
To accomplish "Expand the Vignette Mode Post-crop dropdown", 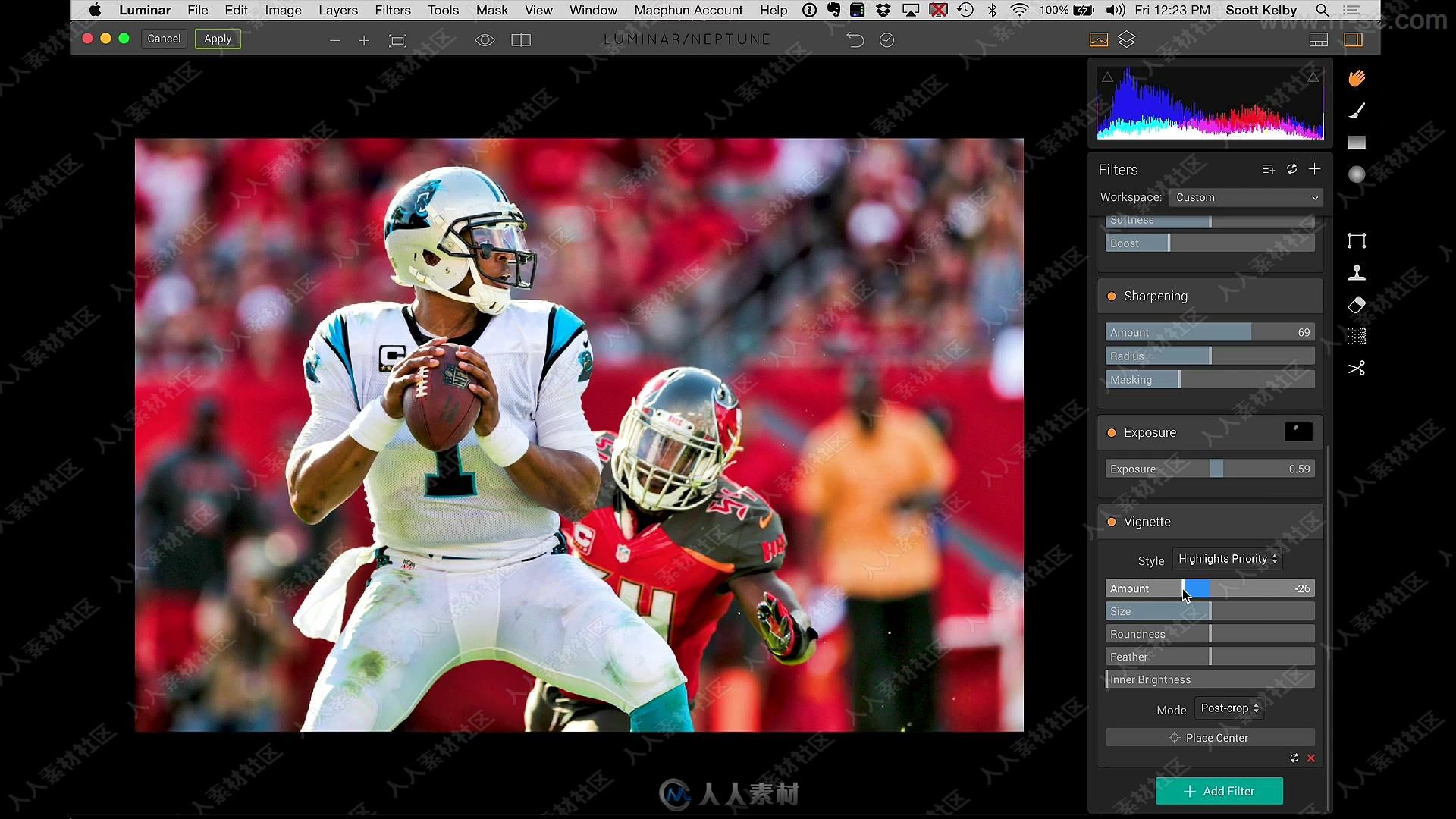I will tap(1229, 708).
